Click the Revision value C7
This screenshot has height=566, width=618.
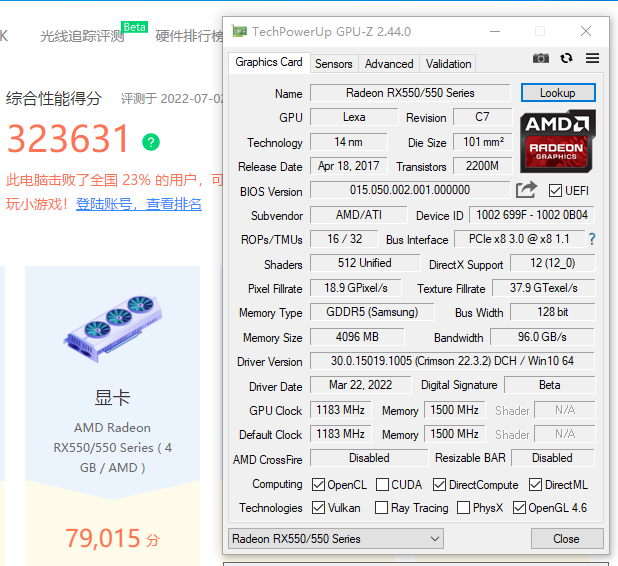point(482,117)
